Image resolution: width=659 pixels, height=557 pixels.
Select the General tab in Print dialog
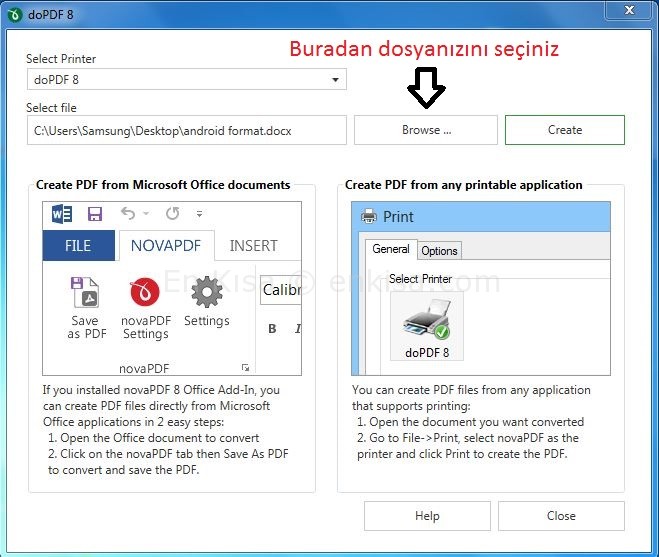(x=390, y=249)
